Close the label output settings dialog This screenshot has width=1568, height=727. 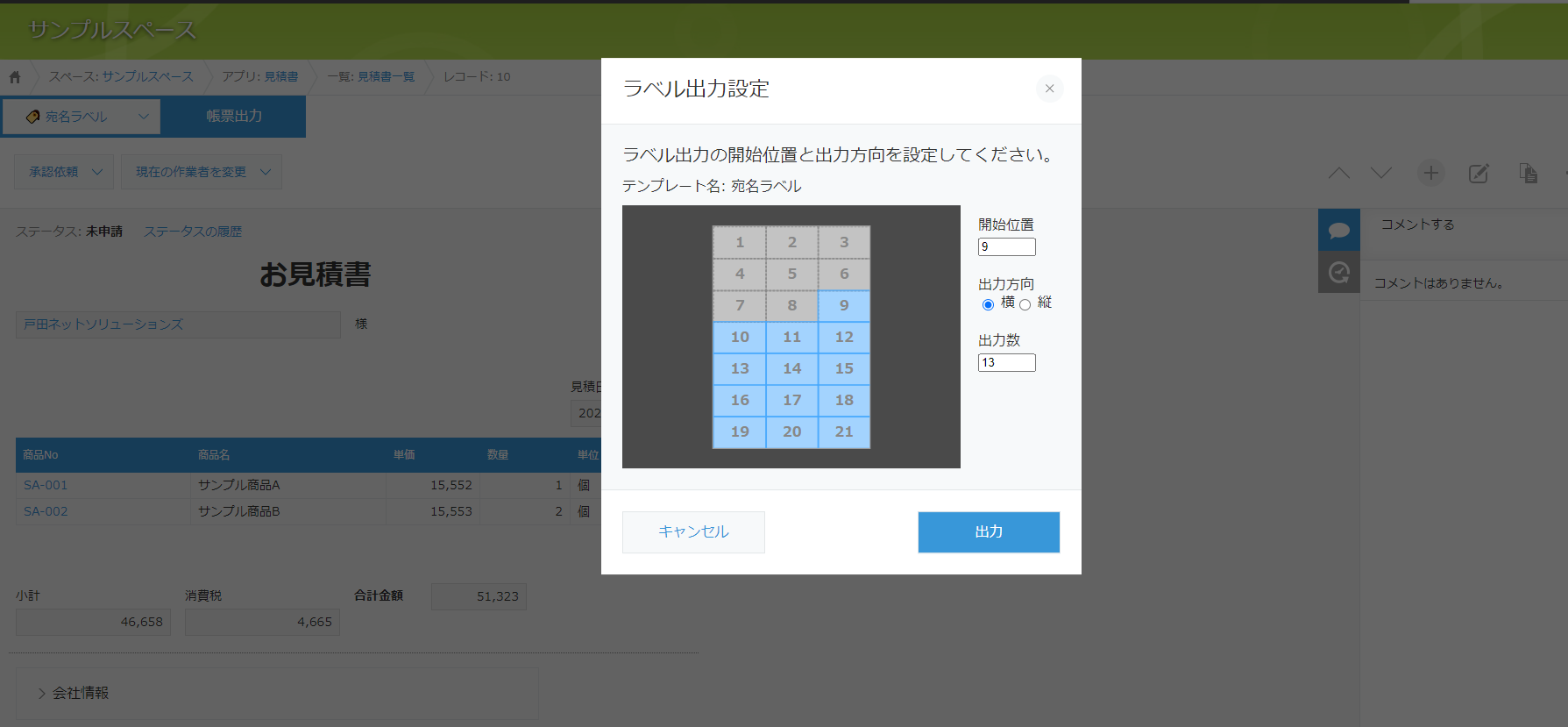pos(1049,89)
